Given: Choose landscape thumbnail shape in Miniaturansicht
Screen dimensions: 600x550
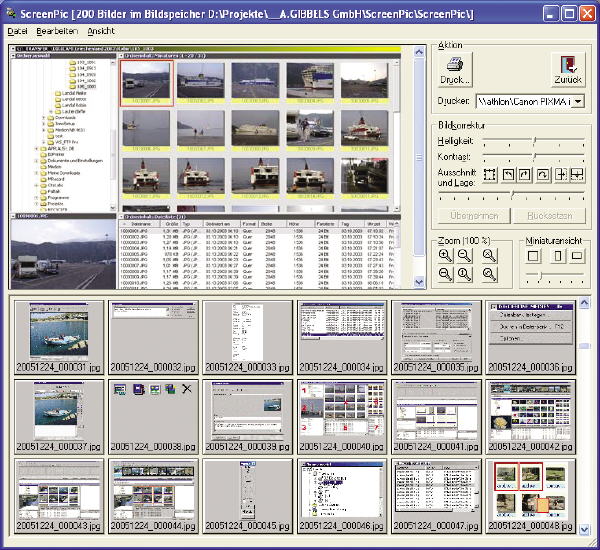Looking at the screenshot, I should [577, 256].
